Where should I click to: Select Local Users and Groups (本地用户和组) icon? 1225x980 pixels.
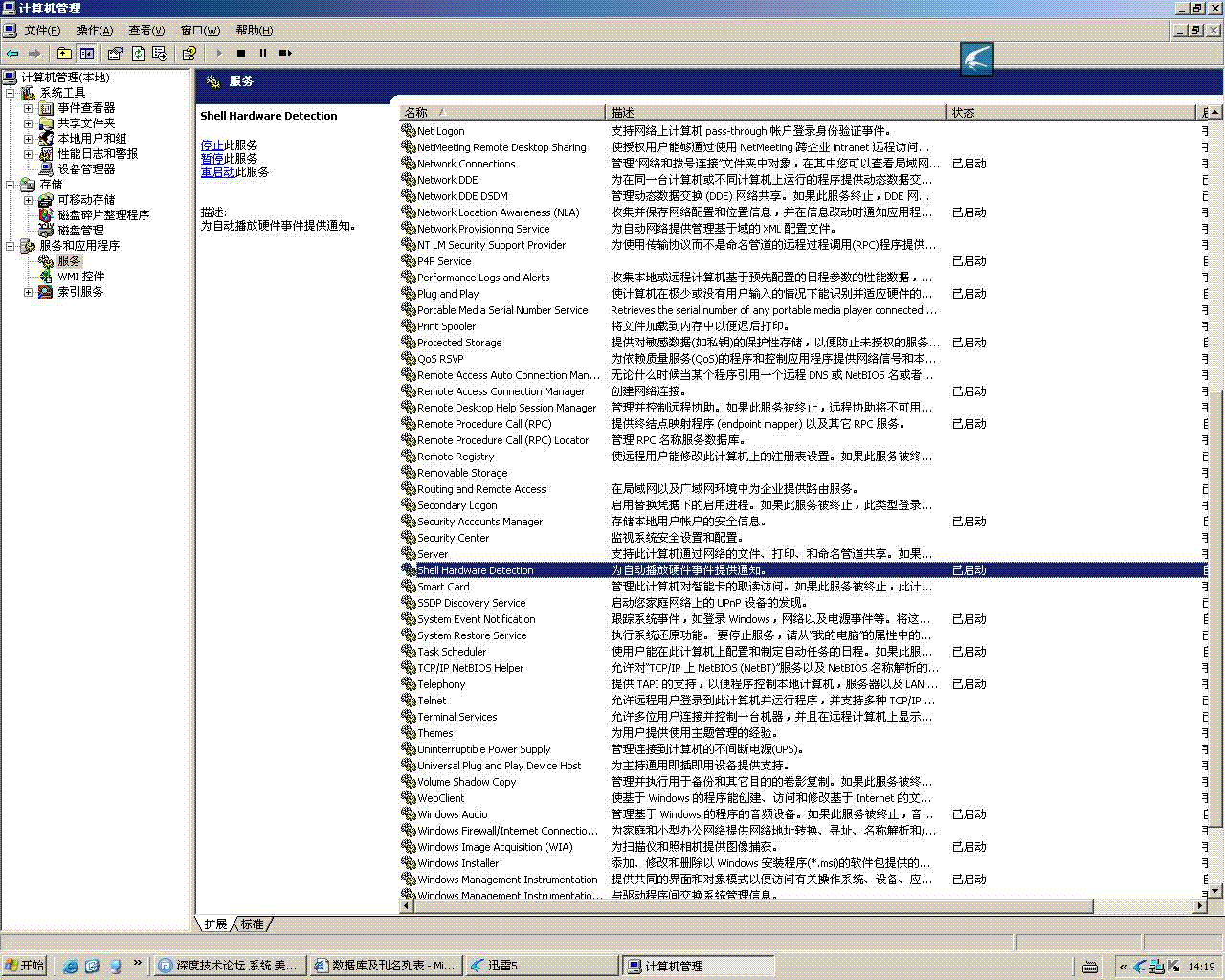[x=46, y=139]
